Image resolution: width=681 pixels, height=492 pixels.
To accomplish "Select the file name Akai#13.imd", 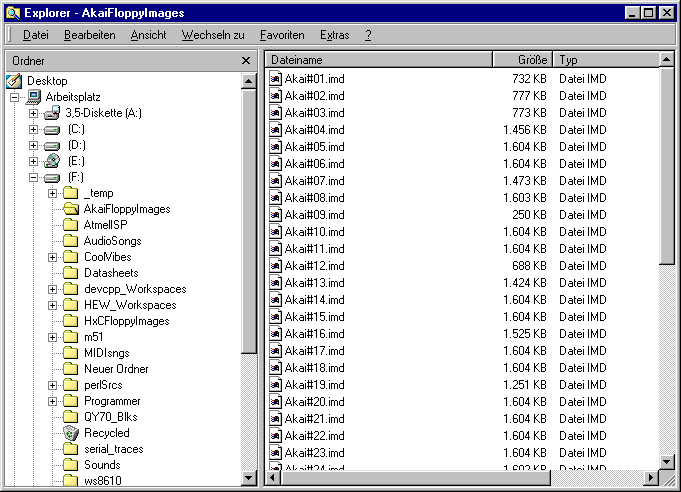I will [x=314, y=283].
